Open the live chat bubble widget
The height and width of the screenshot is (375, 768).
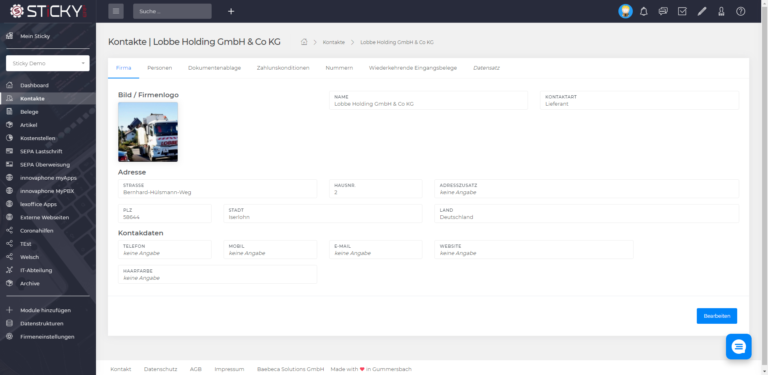click(739, 347)
